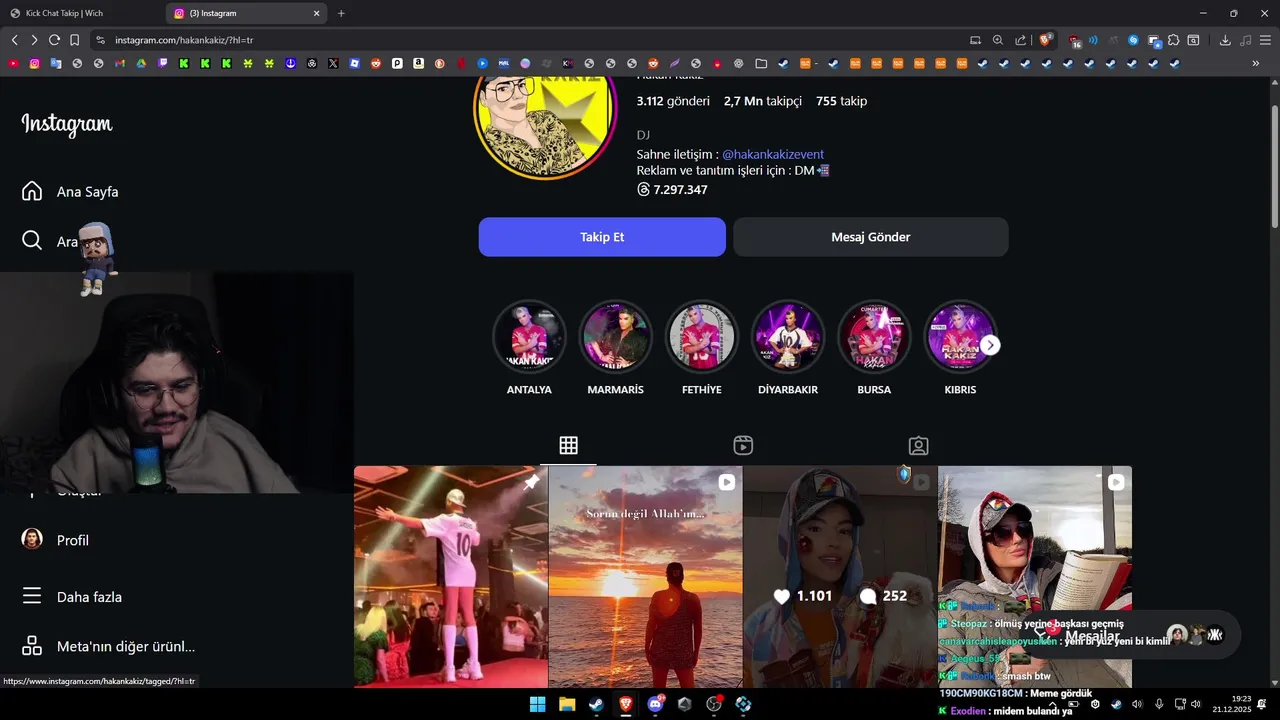Open the taskbar clock and date

(1232, 704)
